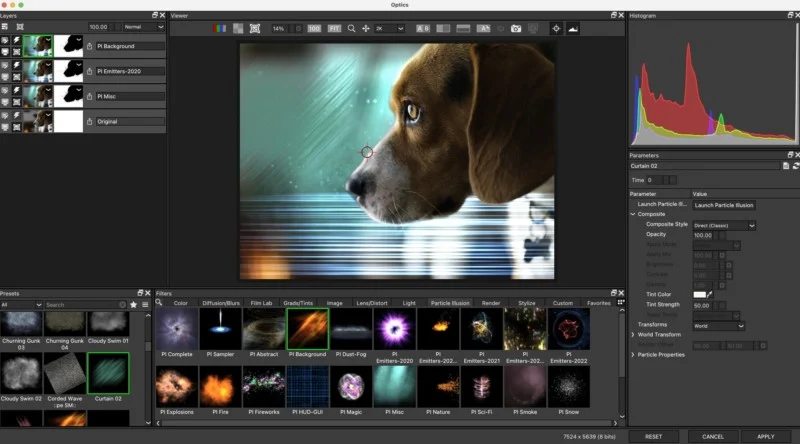Toggle visibility of the Original layer

6,117
